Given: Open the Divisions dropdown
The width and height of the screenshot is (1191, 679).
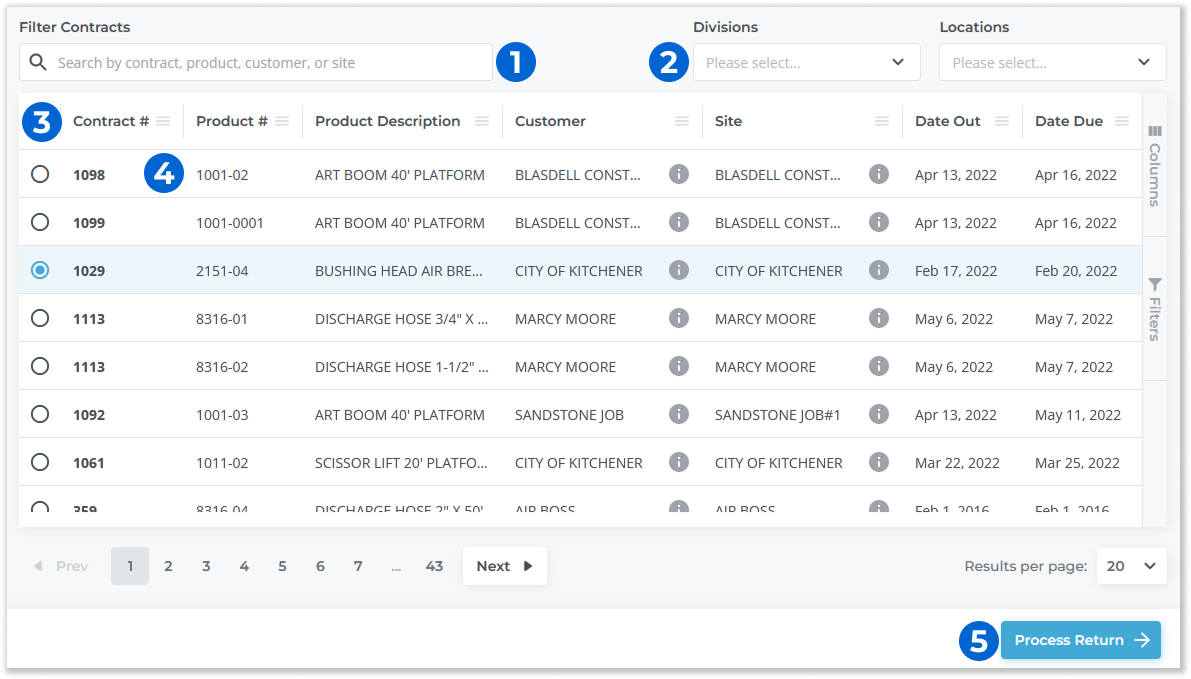Looking at the screenshot, I should [807, 62].
